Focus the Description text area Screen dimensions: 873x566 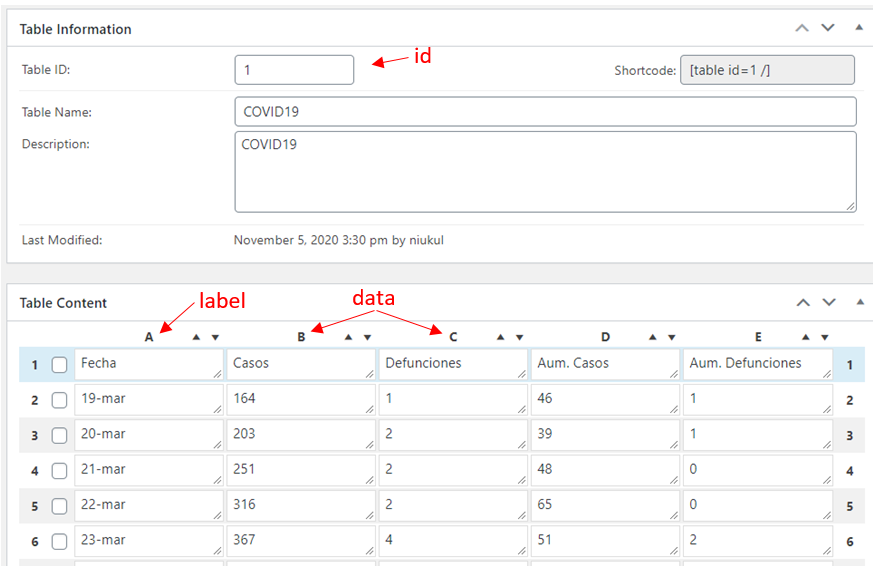[x=546, y=172]
